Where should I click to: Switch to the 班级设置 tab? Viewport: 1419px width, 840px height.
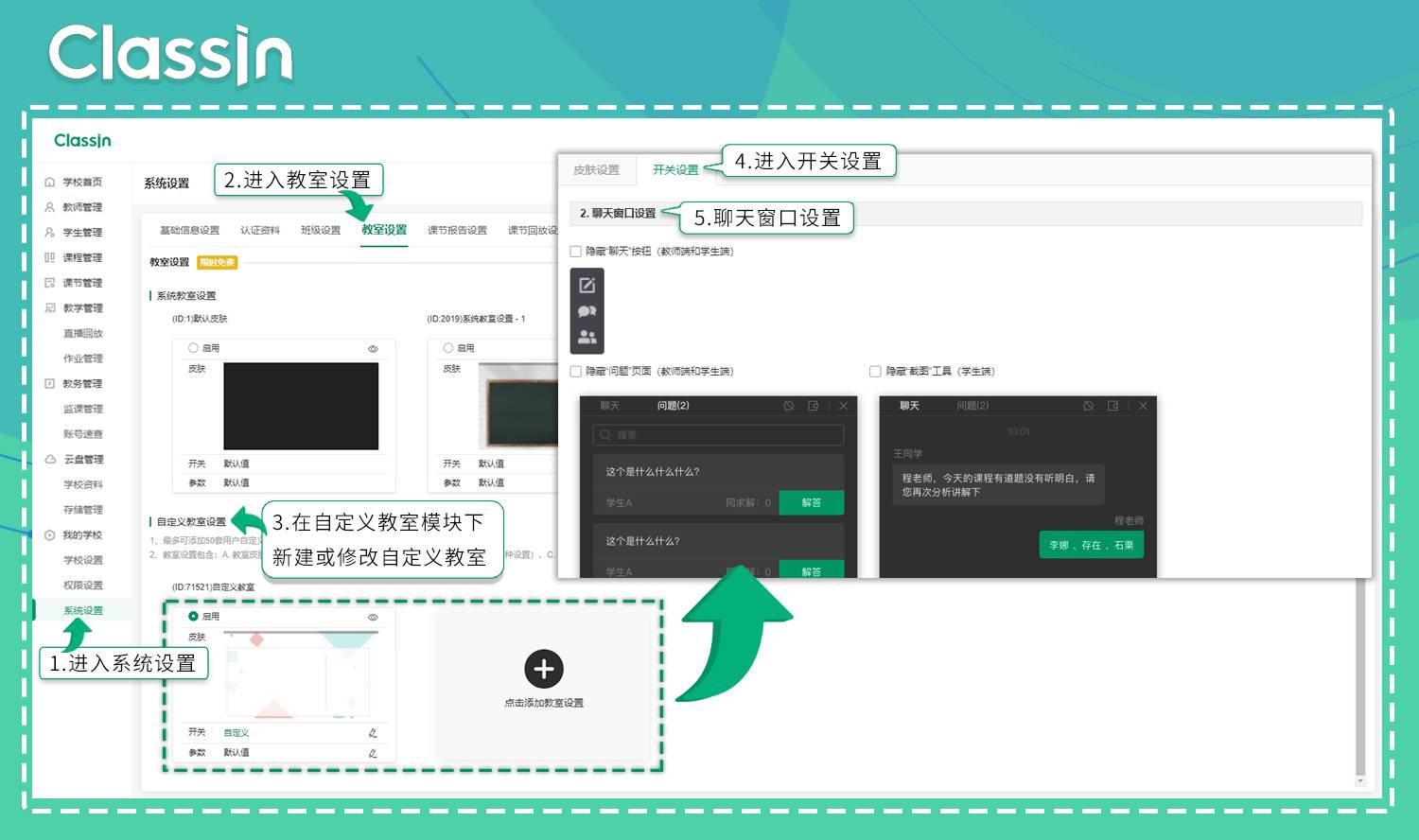pos(321,230)
